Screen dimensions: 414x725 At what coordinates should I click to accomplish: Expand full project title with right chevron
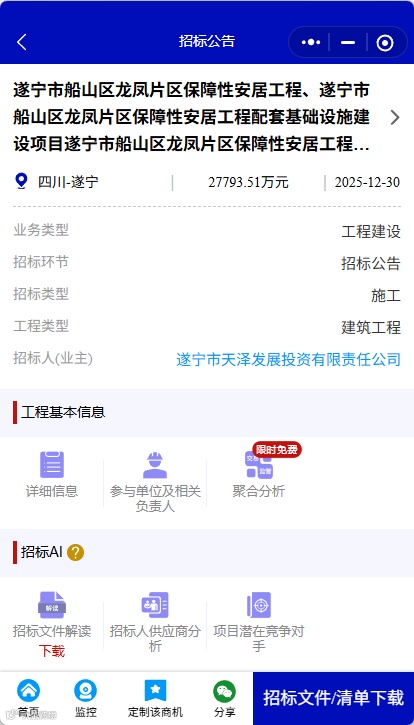(395, 117)
